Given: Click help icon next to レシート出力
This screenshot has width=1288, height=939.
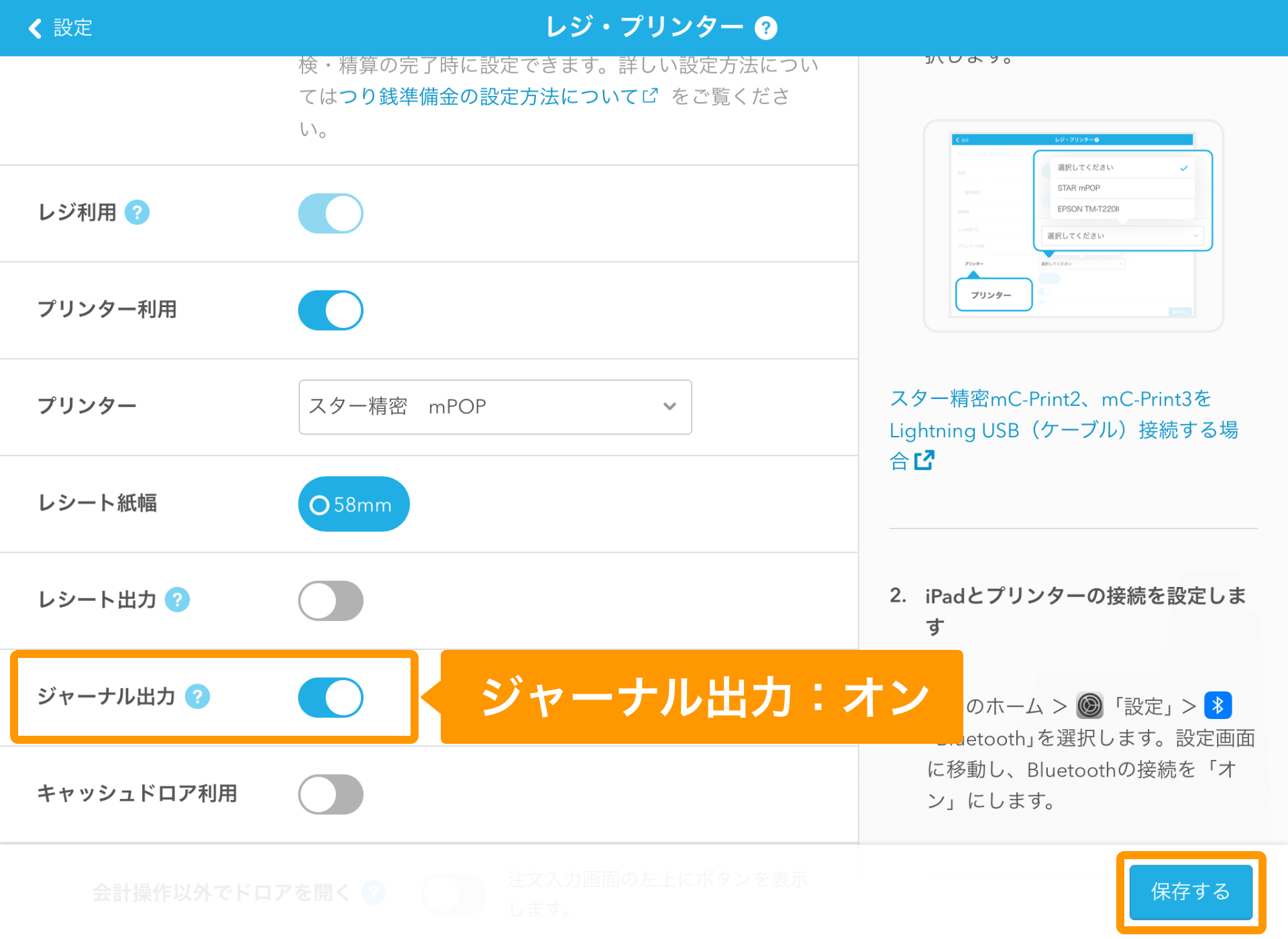Looking at the screenshot, I should tap(178, 600).
